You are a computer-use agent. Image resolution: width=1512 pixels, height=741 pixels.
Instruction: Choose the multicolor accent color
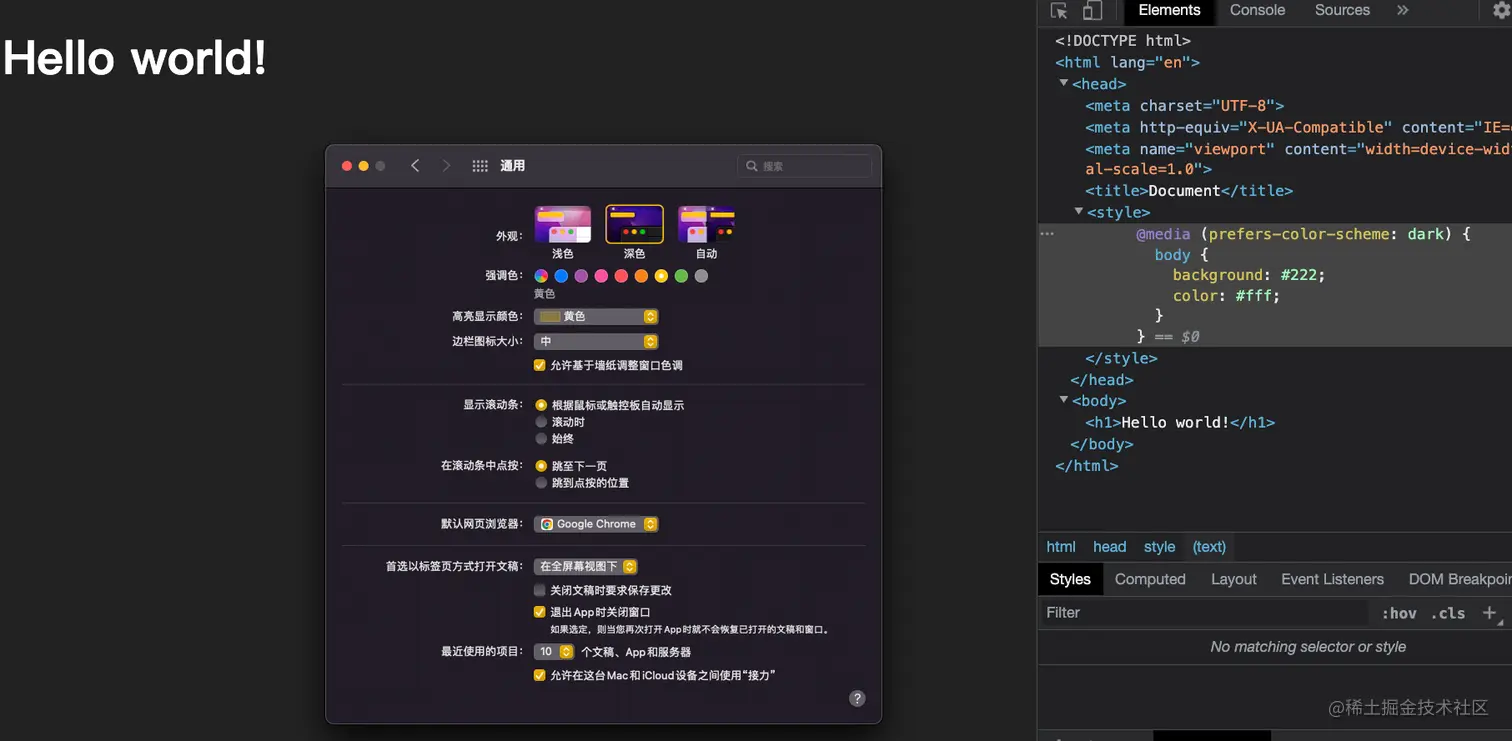(x=541, y=276)
